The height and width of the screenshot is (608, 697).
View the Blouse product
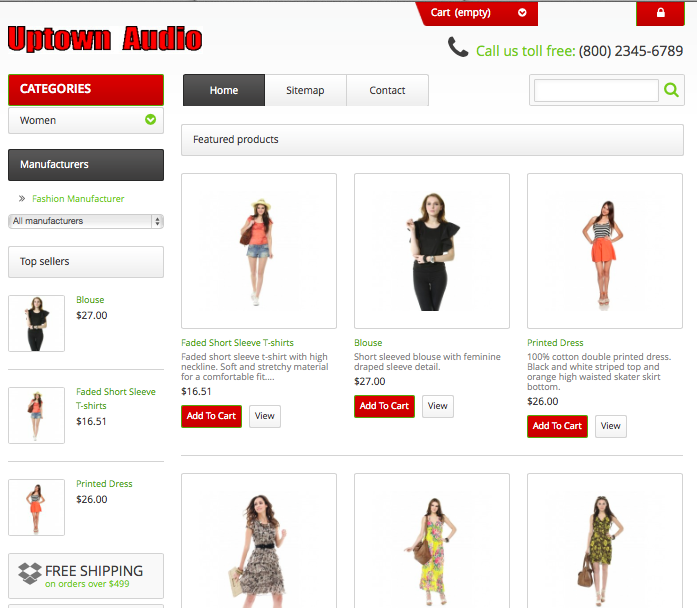click(437, 406)
